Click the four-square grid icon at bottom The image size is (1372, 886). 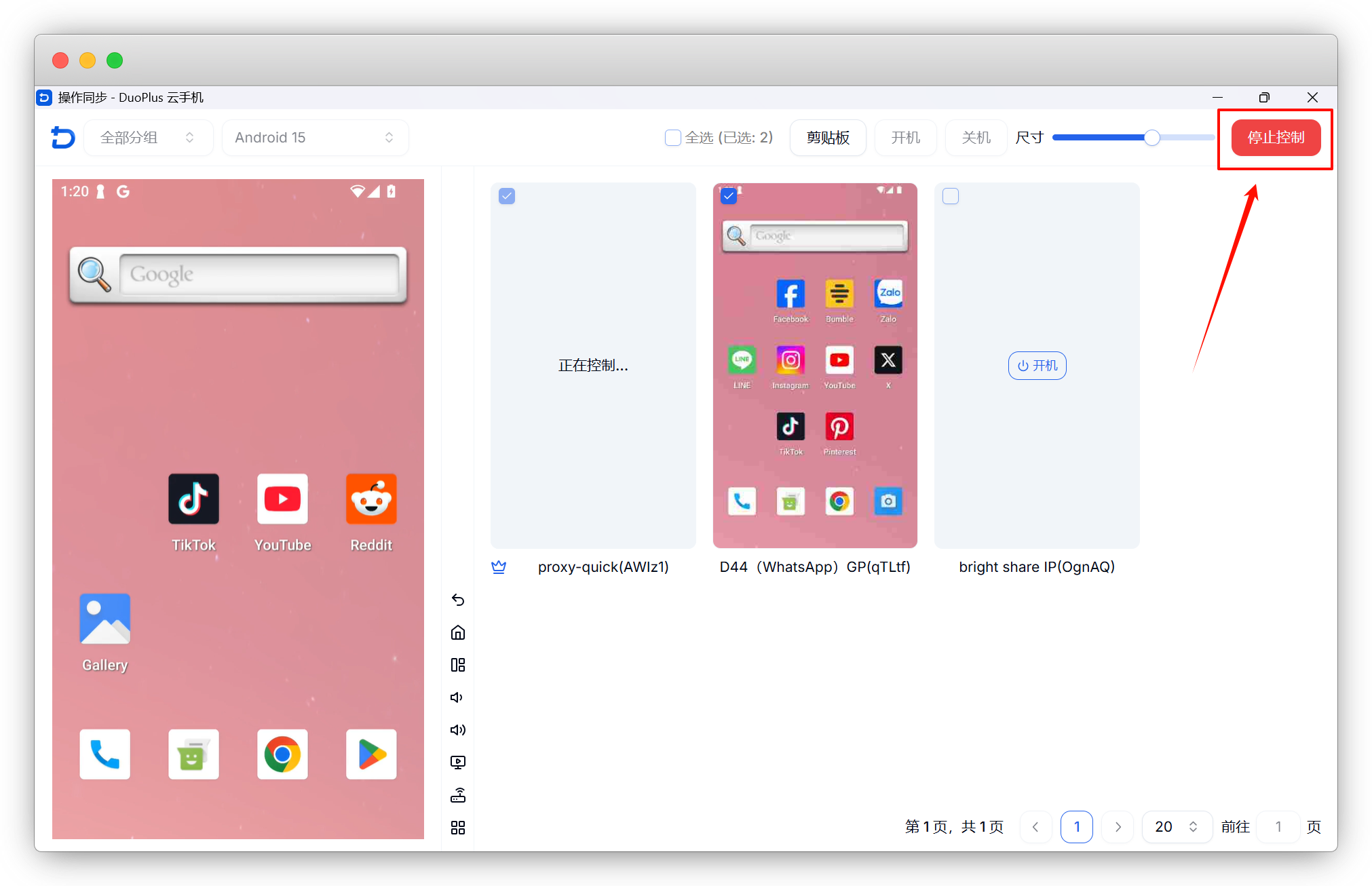coord(458,828)
